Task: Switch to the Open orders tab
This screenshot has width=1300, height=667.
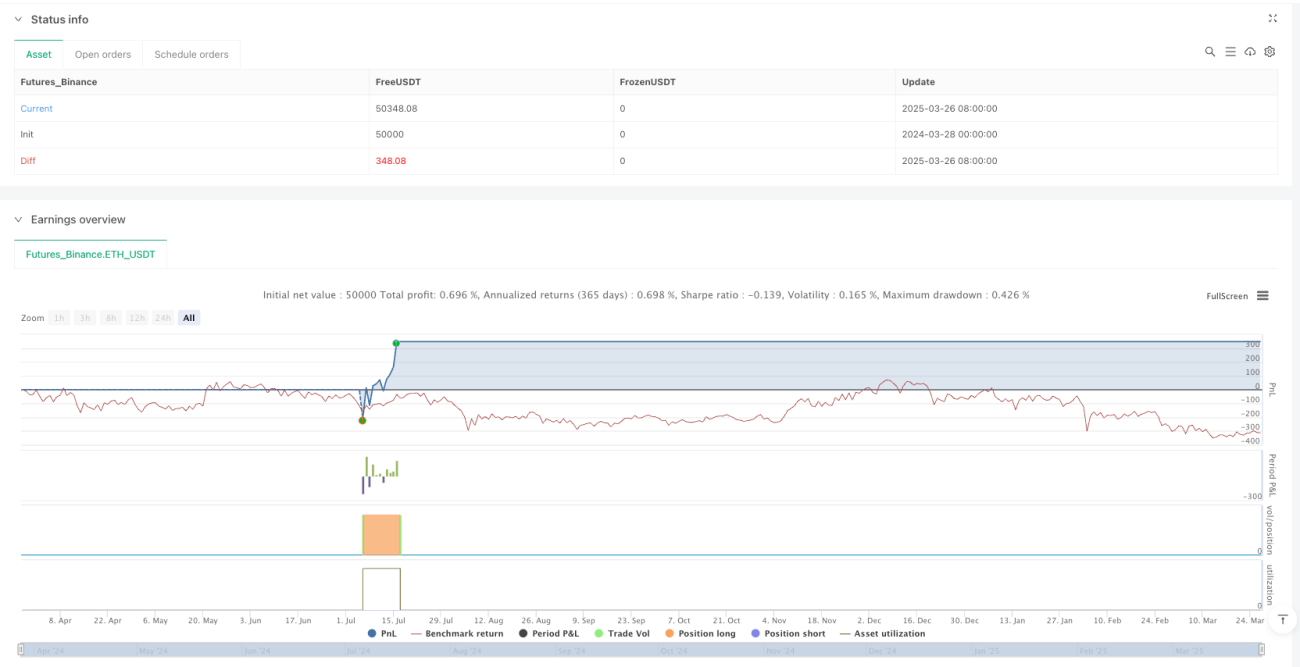Action: pyautogui.click(x=103, y=54)
